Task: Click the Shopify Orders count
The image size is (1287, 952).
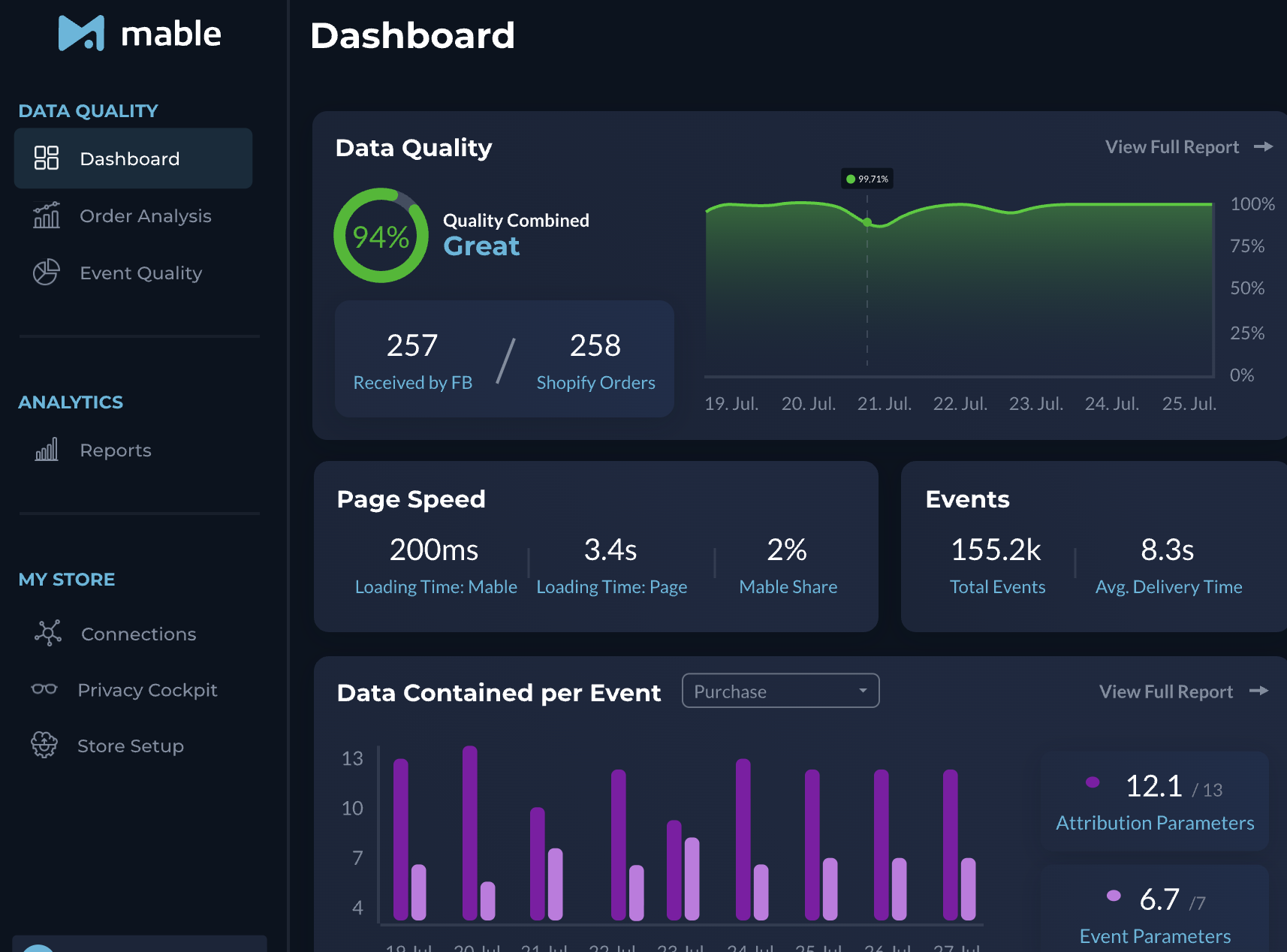Action: coord(595,346)
